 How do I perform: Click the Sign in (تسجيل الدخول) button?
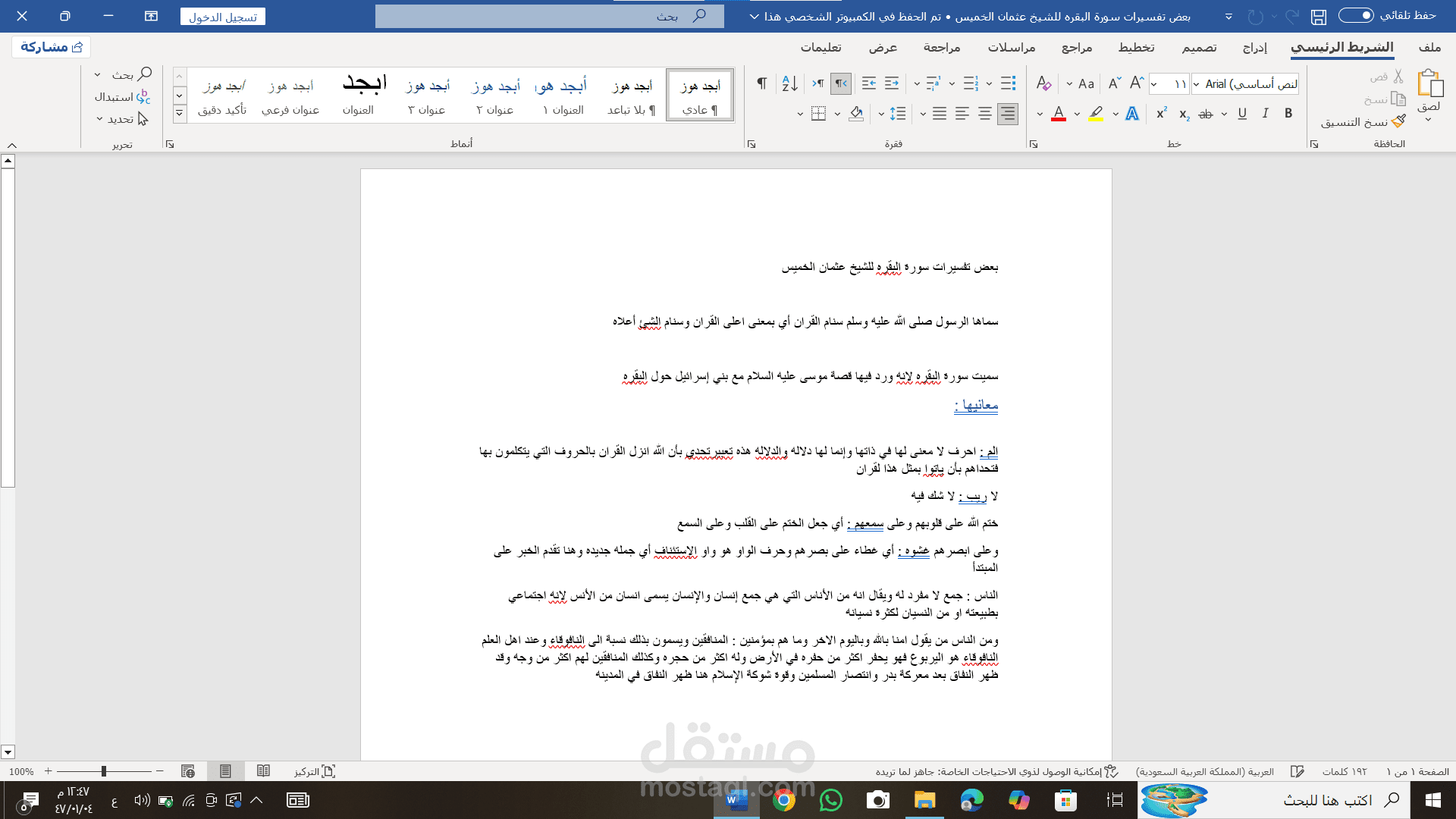click(223, 17)
